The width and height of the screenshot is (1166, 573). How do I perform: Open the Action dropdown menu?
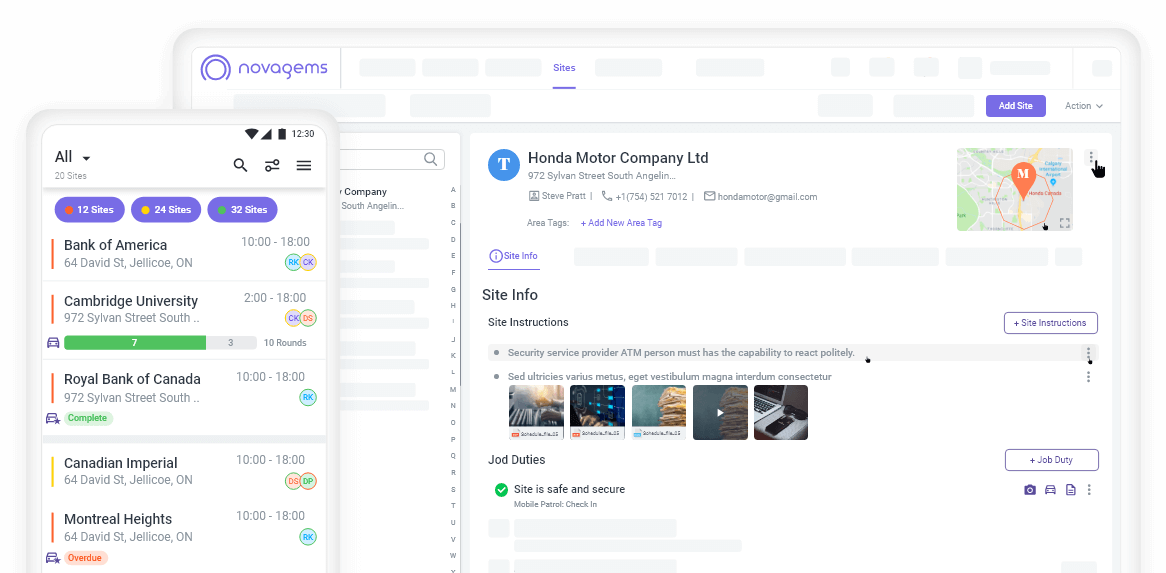point(1083,106)
